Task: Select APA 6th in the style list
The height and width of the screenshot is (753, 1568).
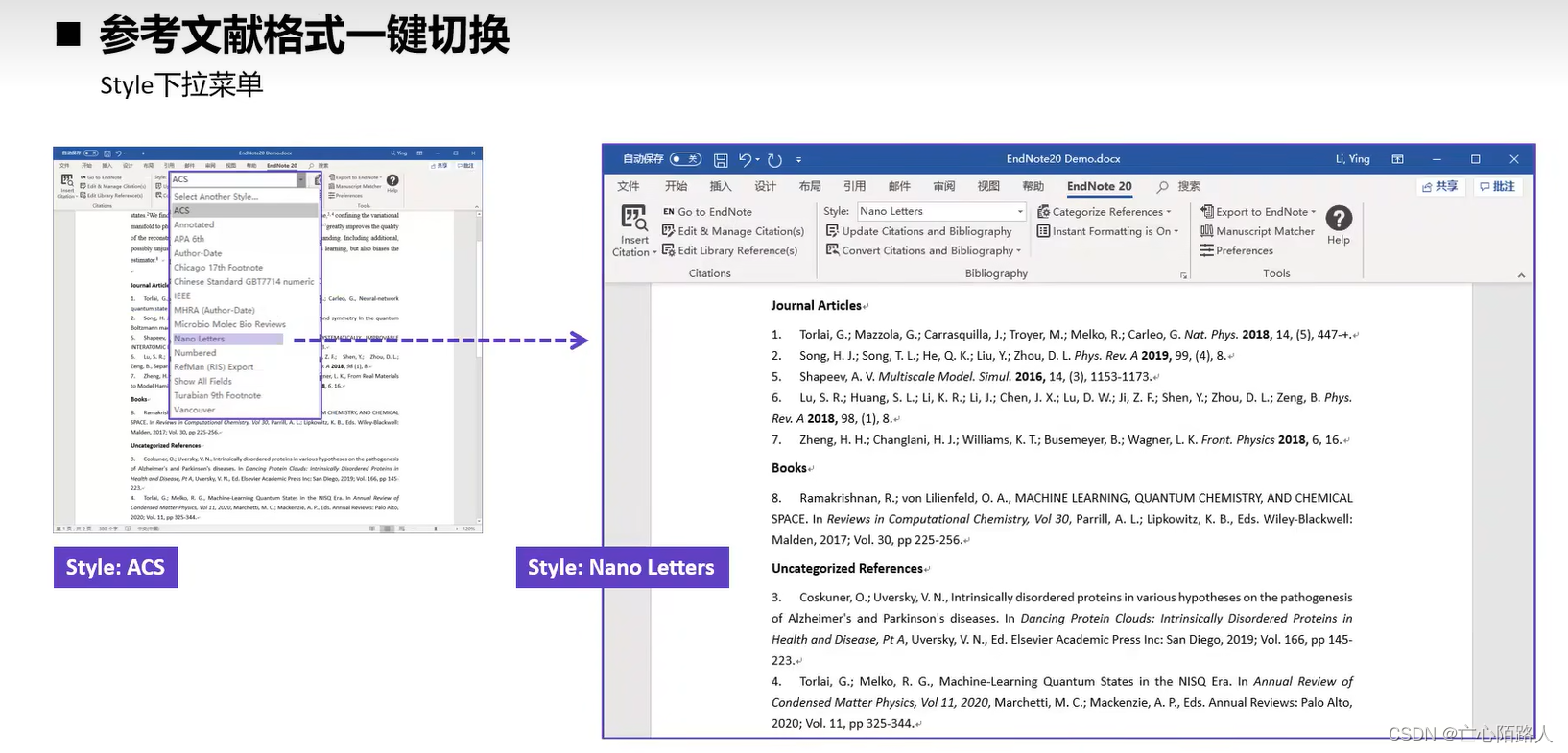Action: [245, 239]
